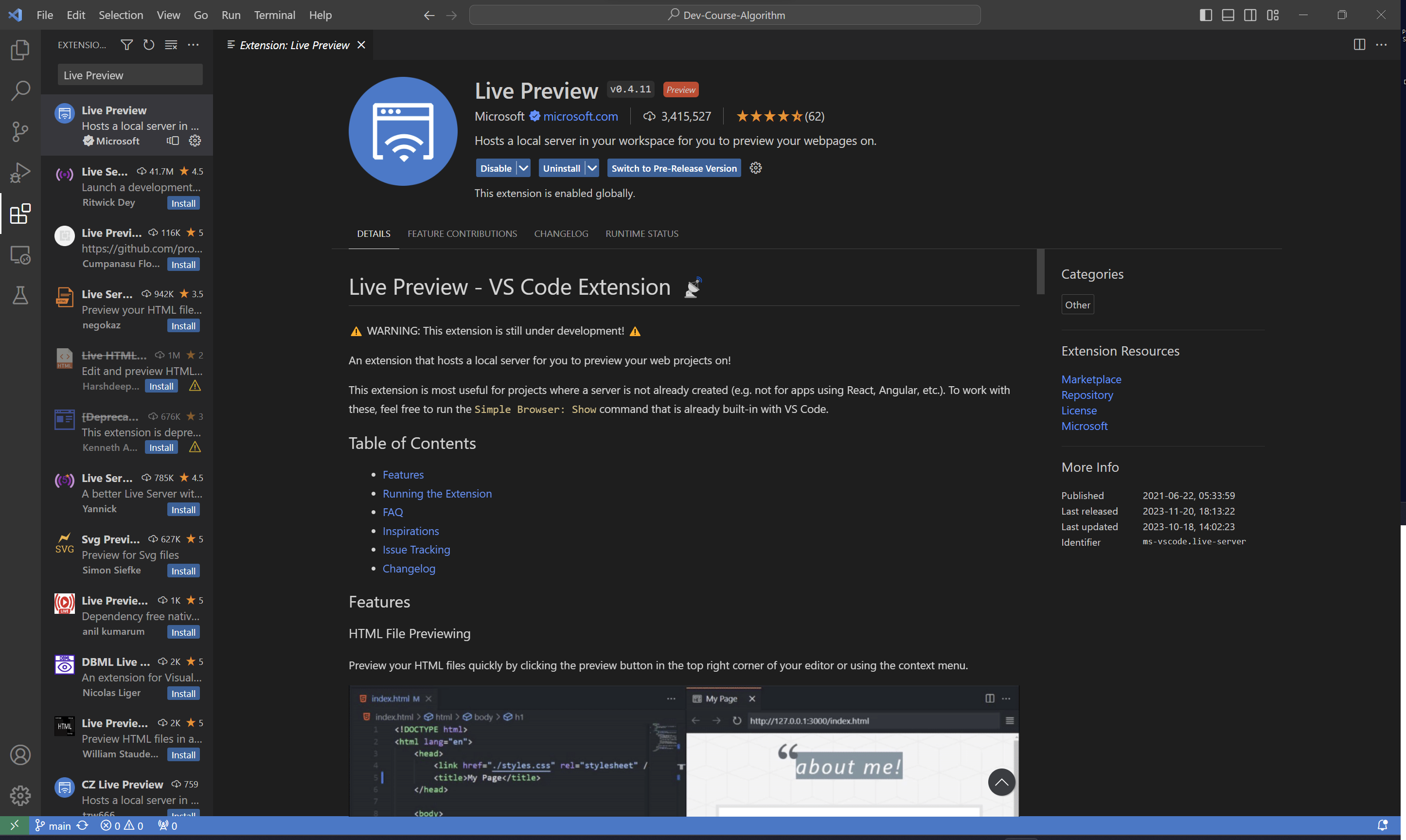
Task: Toggle Secondary Side Bar layout icon
Action: point(1250,15)
